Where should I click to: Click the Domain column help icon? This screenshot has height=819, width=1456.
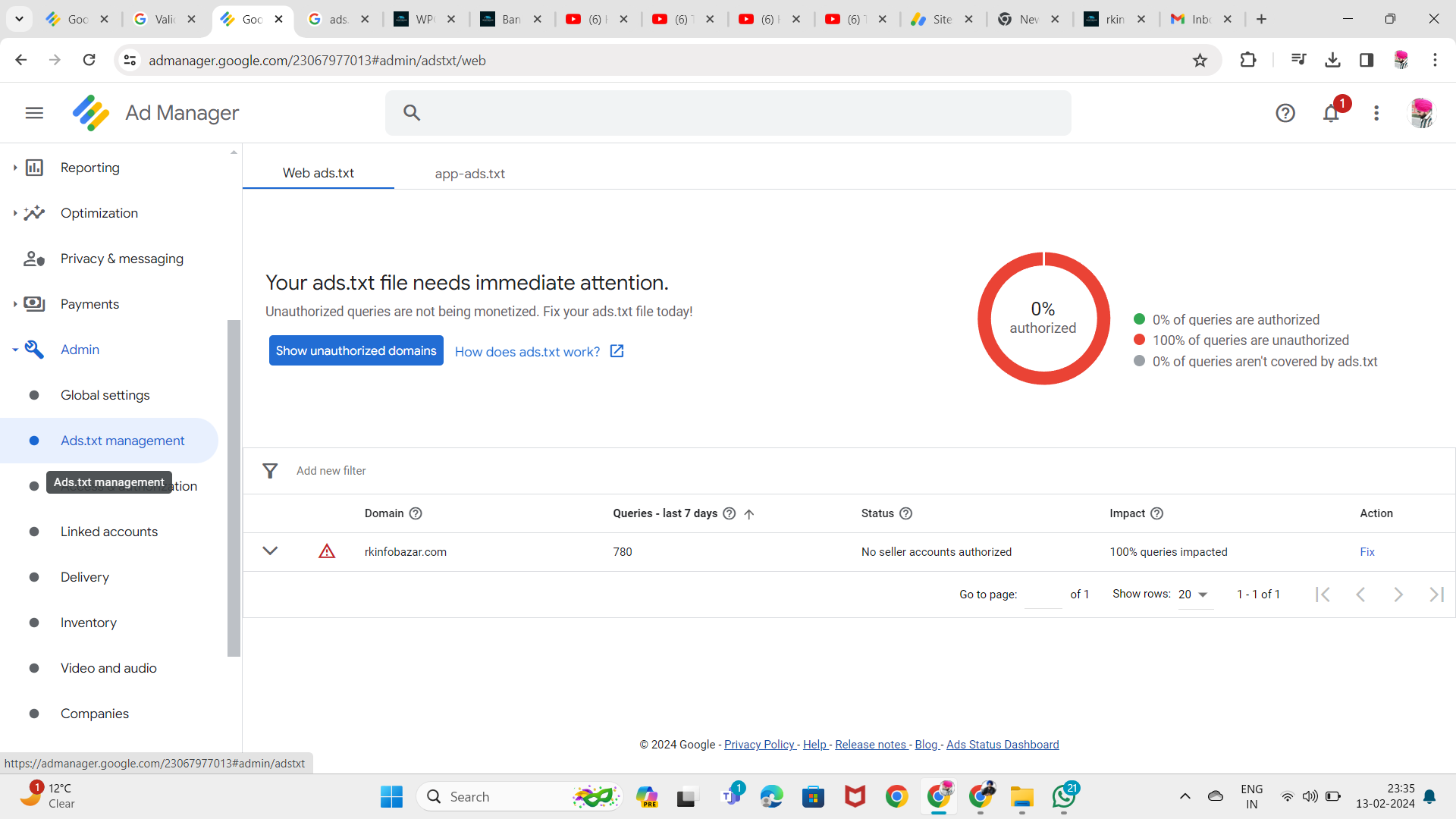coord(416,513)
